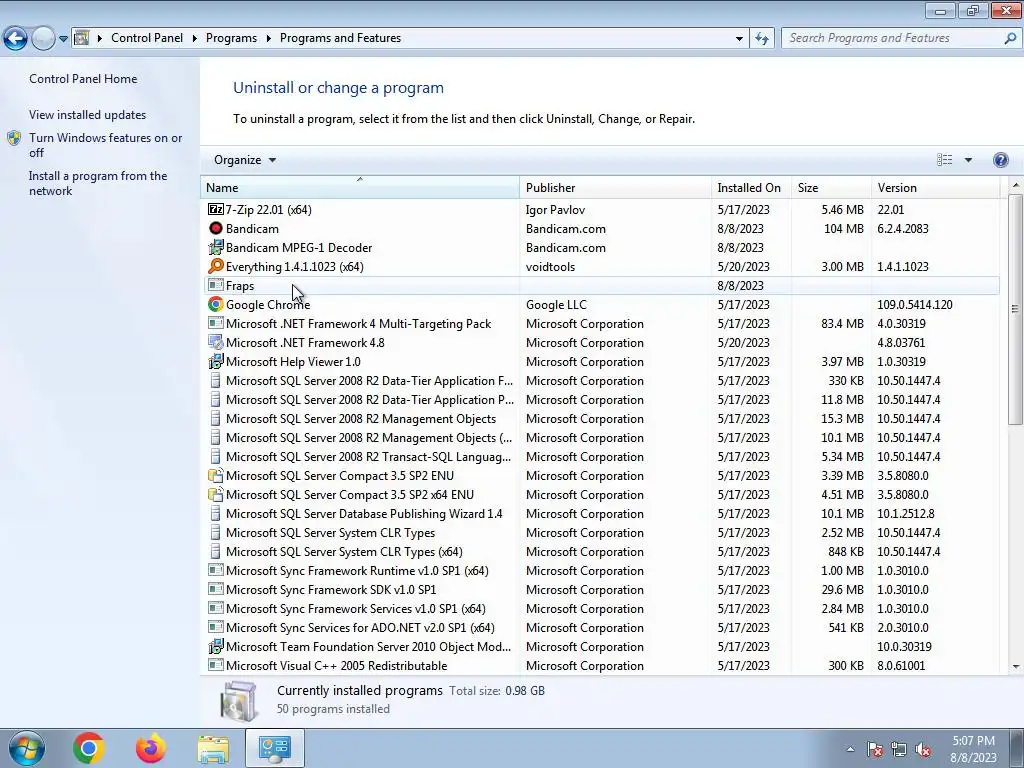Select Microsoft SQL Server System CLR Types (x64)

point(600,551)
